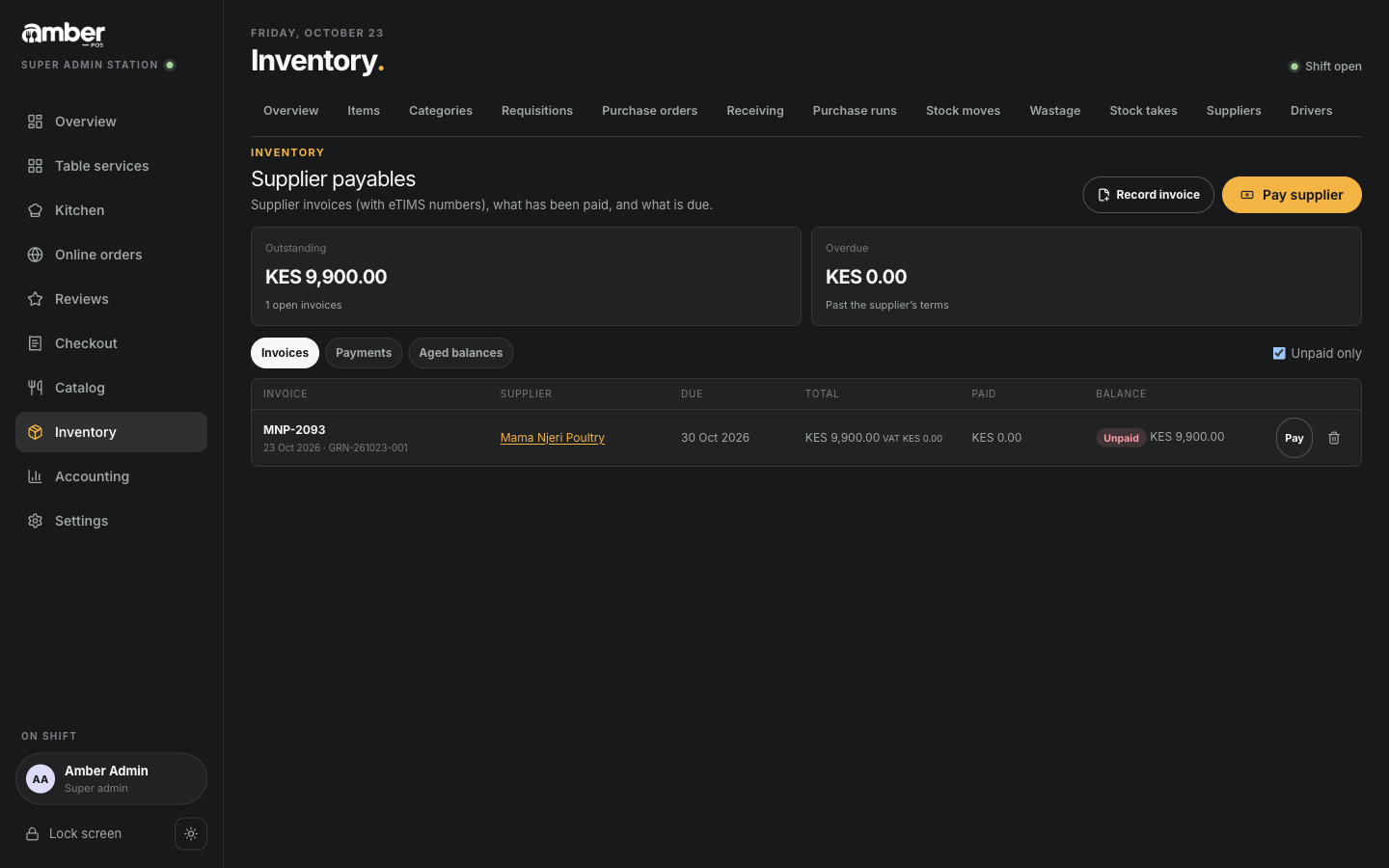Click the 30 Oct 2026 due date

tap(715, 438)
